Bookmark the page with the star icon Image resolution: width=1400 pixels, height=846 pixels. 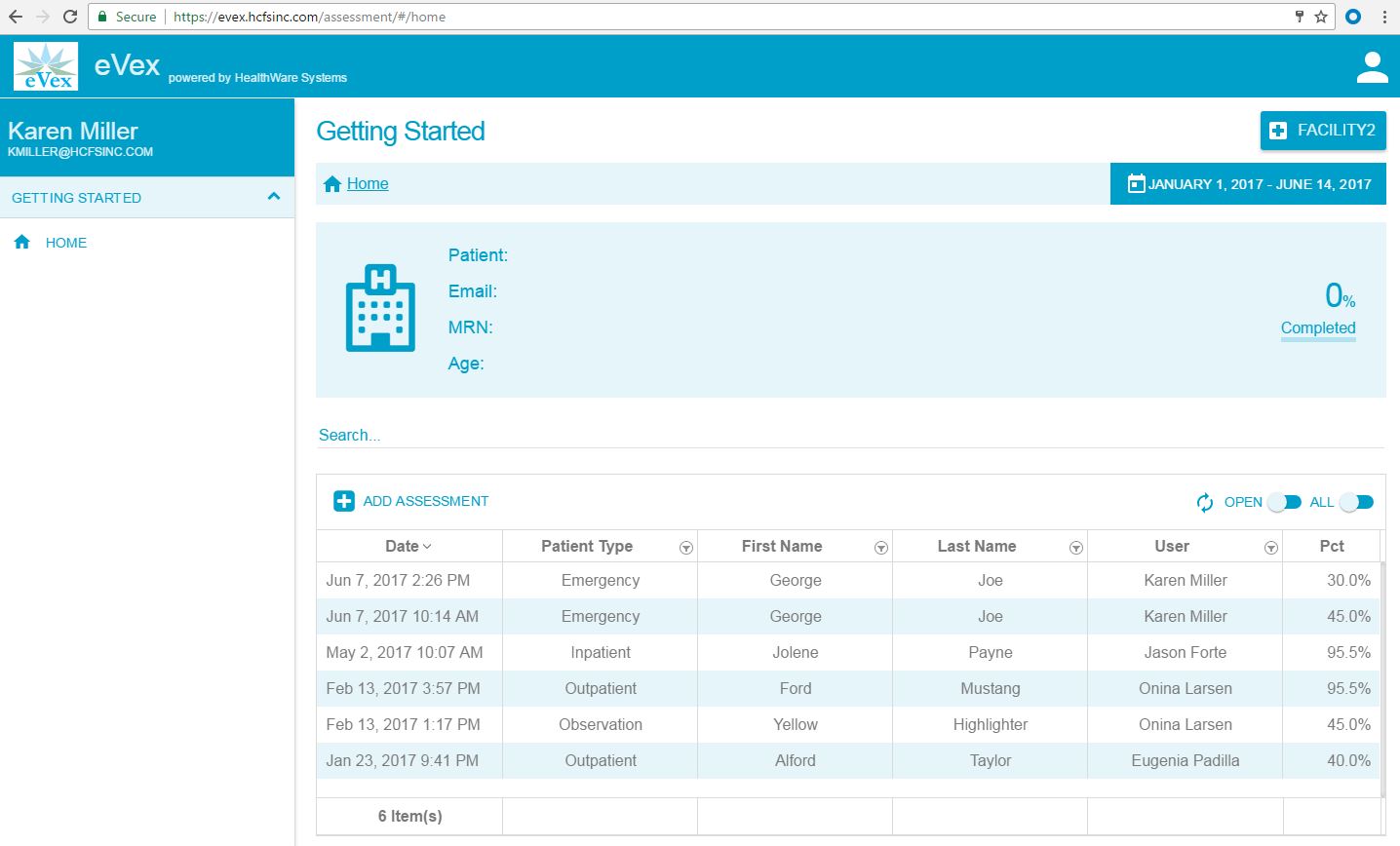click(x=1321, y=17)
